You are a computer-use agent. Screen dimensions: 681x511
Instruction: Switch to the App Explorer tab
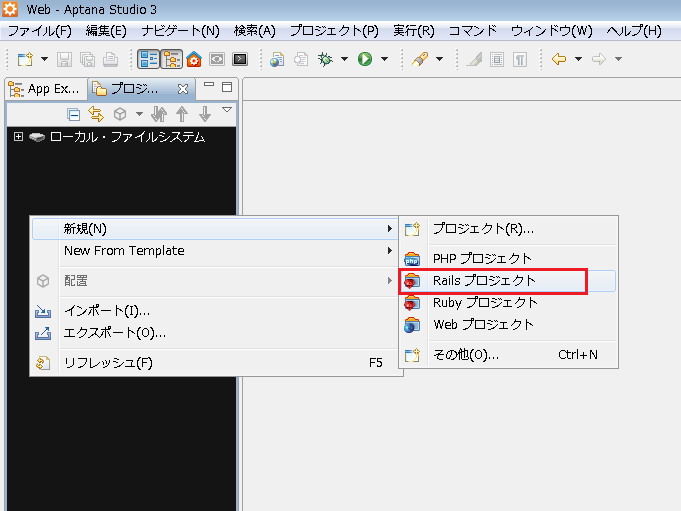point(45,89)
